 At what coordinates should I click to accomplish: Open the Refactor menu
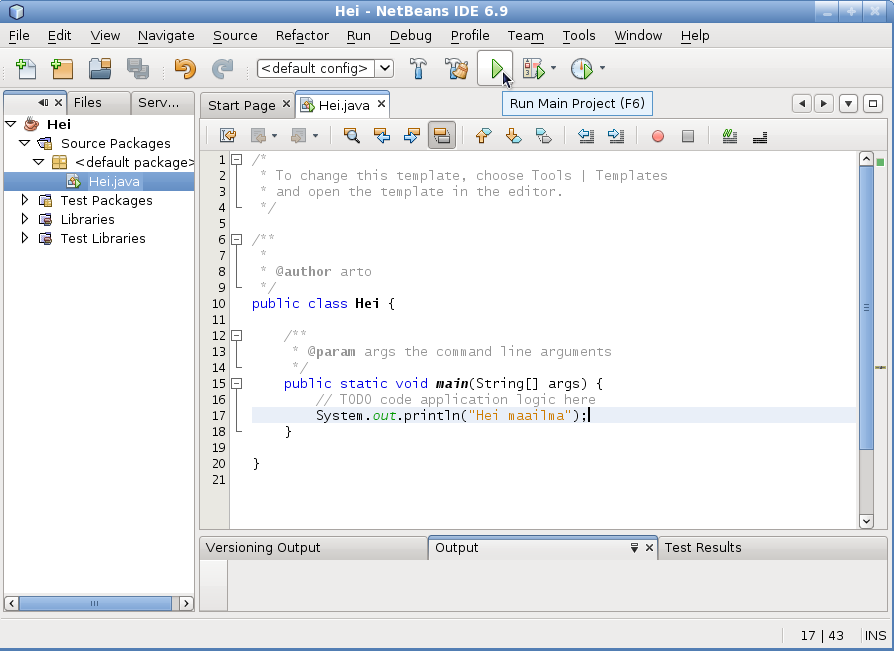tap(302, 35)
